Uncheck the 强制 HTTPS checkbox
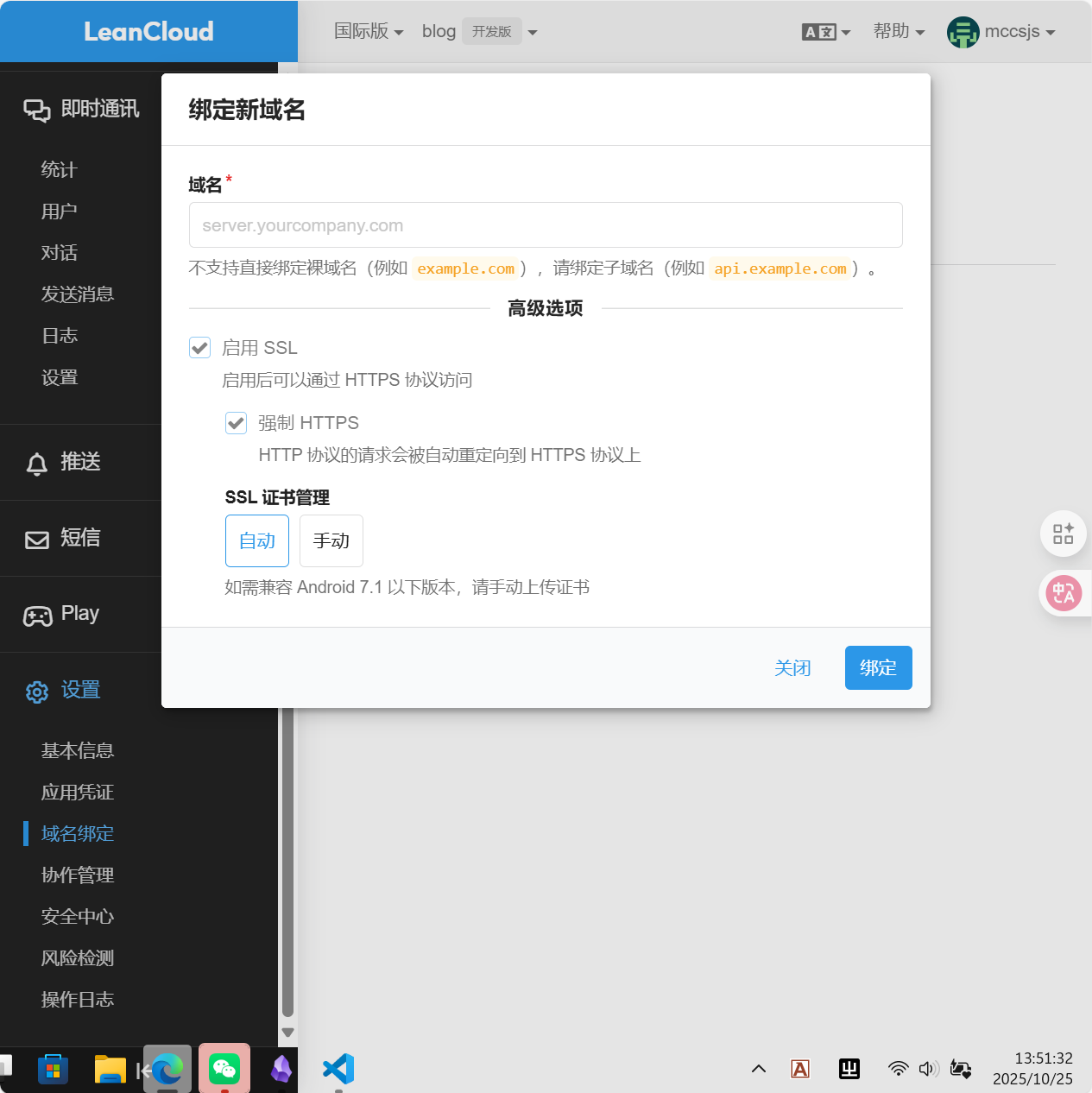 pyautogui.click(x=237, y=423)
